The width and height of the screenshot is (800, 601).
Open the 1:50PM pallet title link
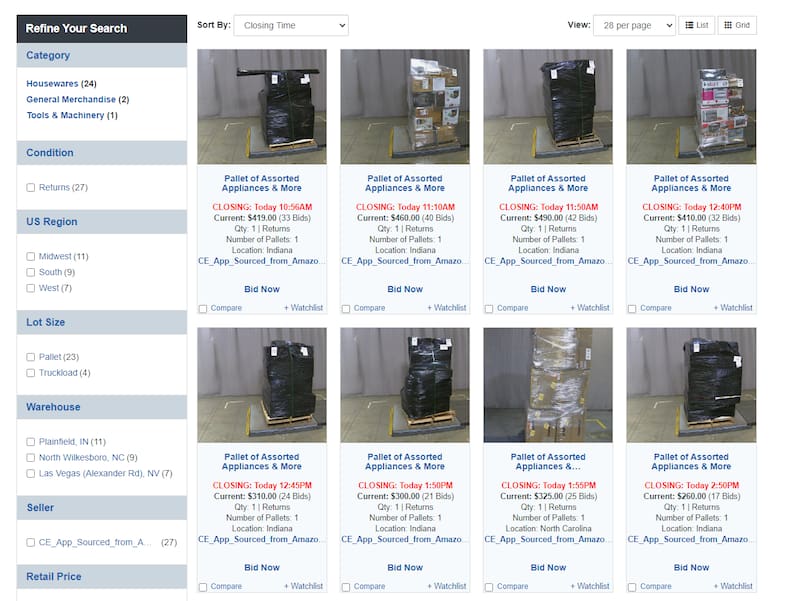click(405, 462)
